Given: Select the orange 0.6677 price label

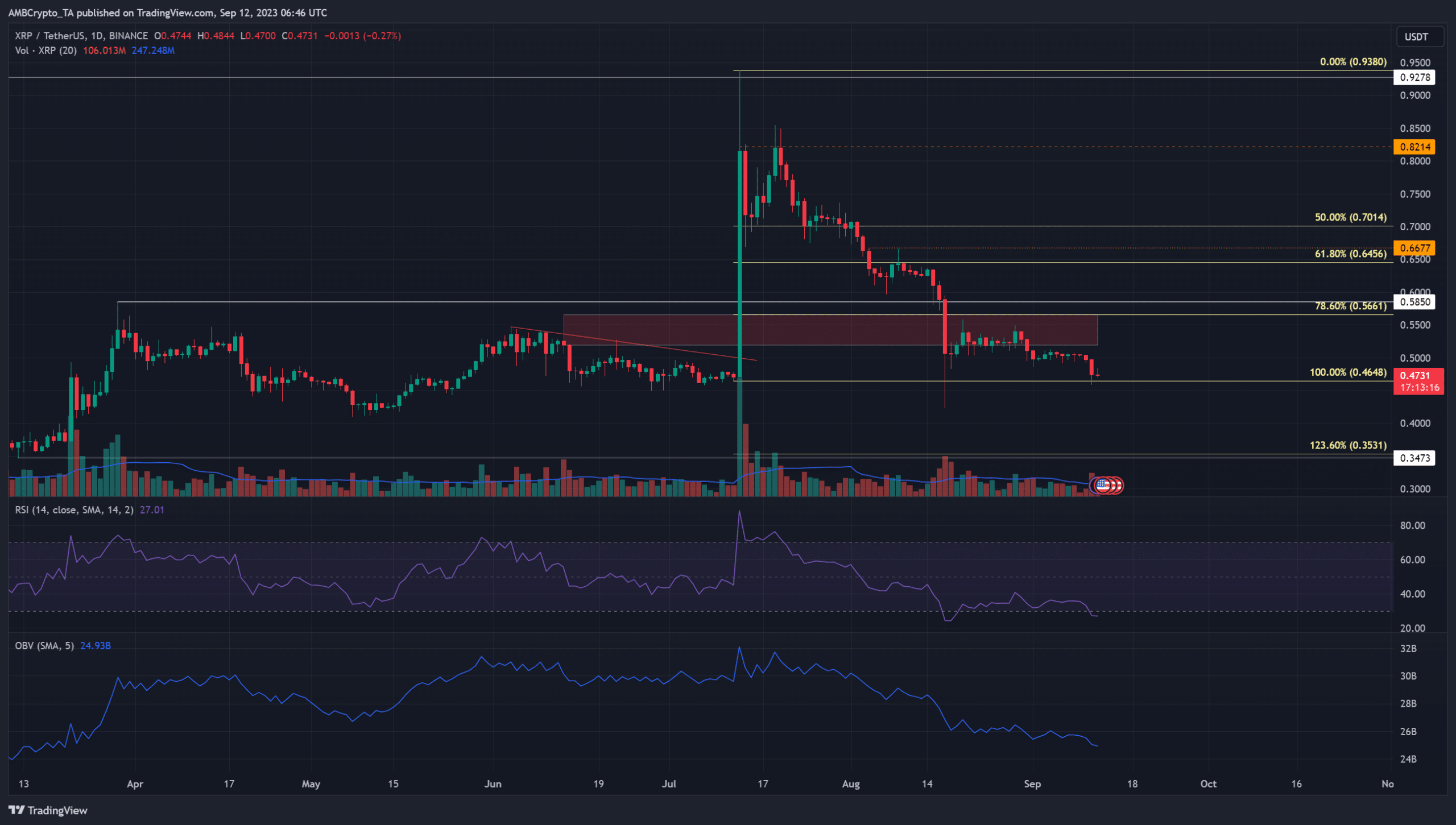Looking at the screenshot, I should point(1414,248).
